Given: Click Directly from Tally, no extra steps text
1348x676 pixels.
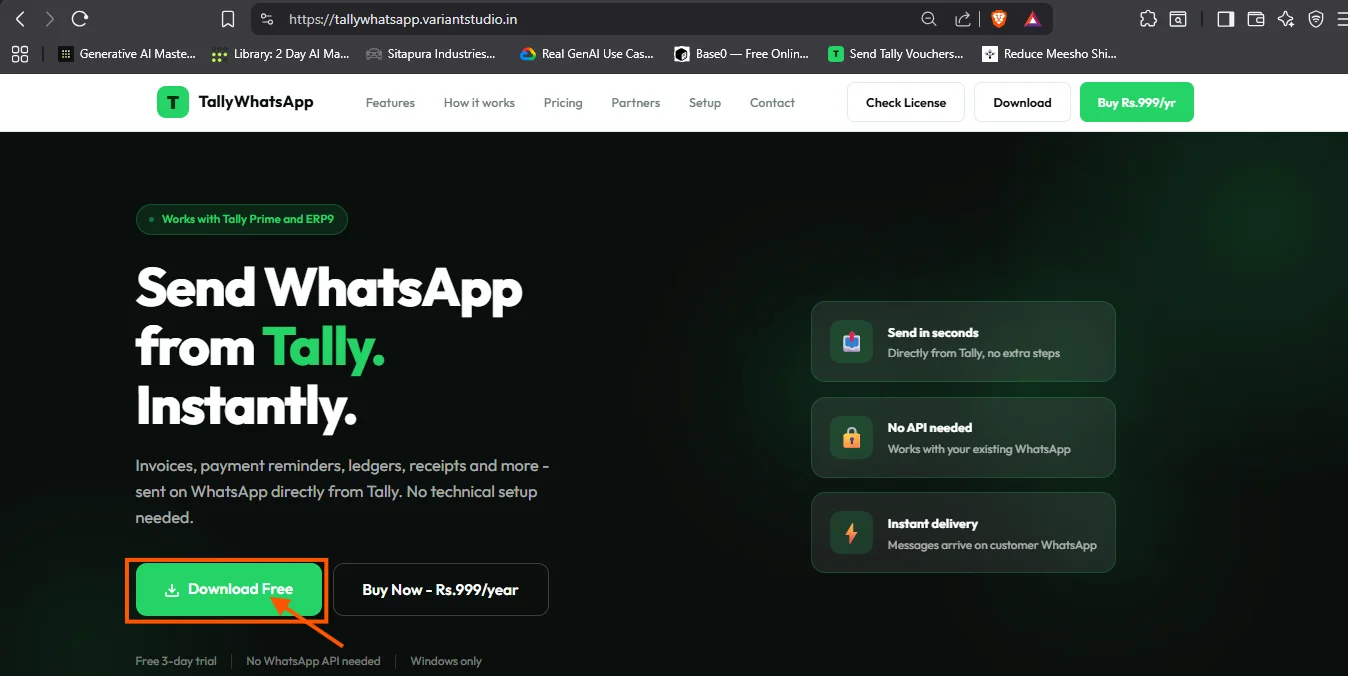Looking at the screenshot, I should [974, 353].
